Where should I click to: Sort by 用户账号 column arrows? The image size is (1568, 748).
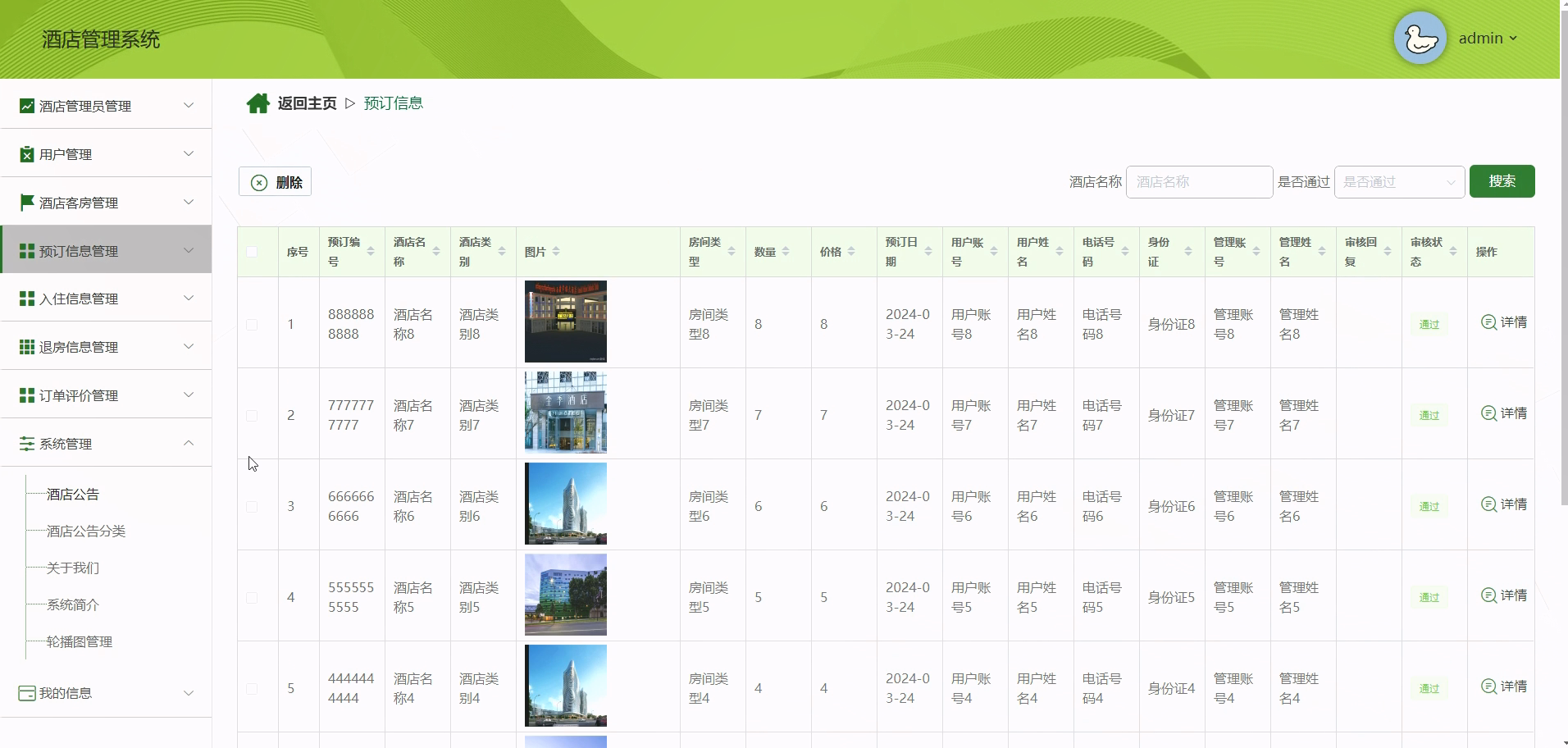click(994, 252)
